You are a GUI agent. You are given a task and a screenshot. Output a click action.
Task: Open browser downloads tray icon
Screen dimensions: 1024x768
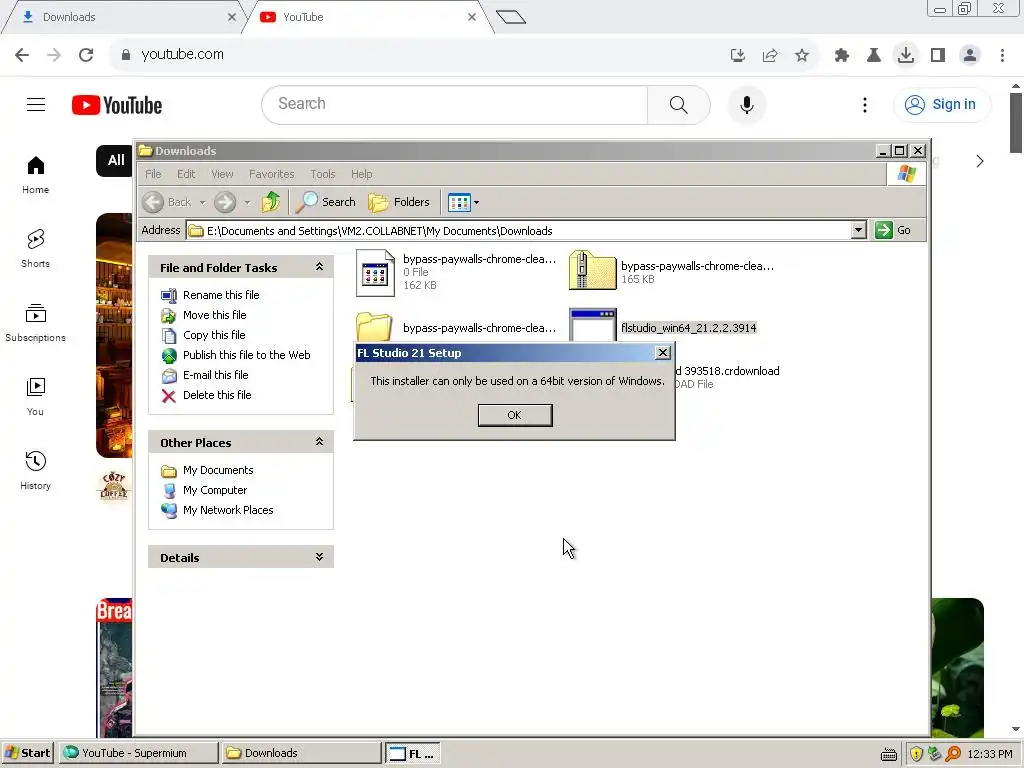tap(906, 55)
